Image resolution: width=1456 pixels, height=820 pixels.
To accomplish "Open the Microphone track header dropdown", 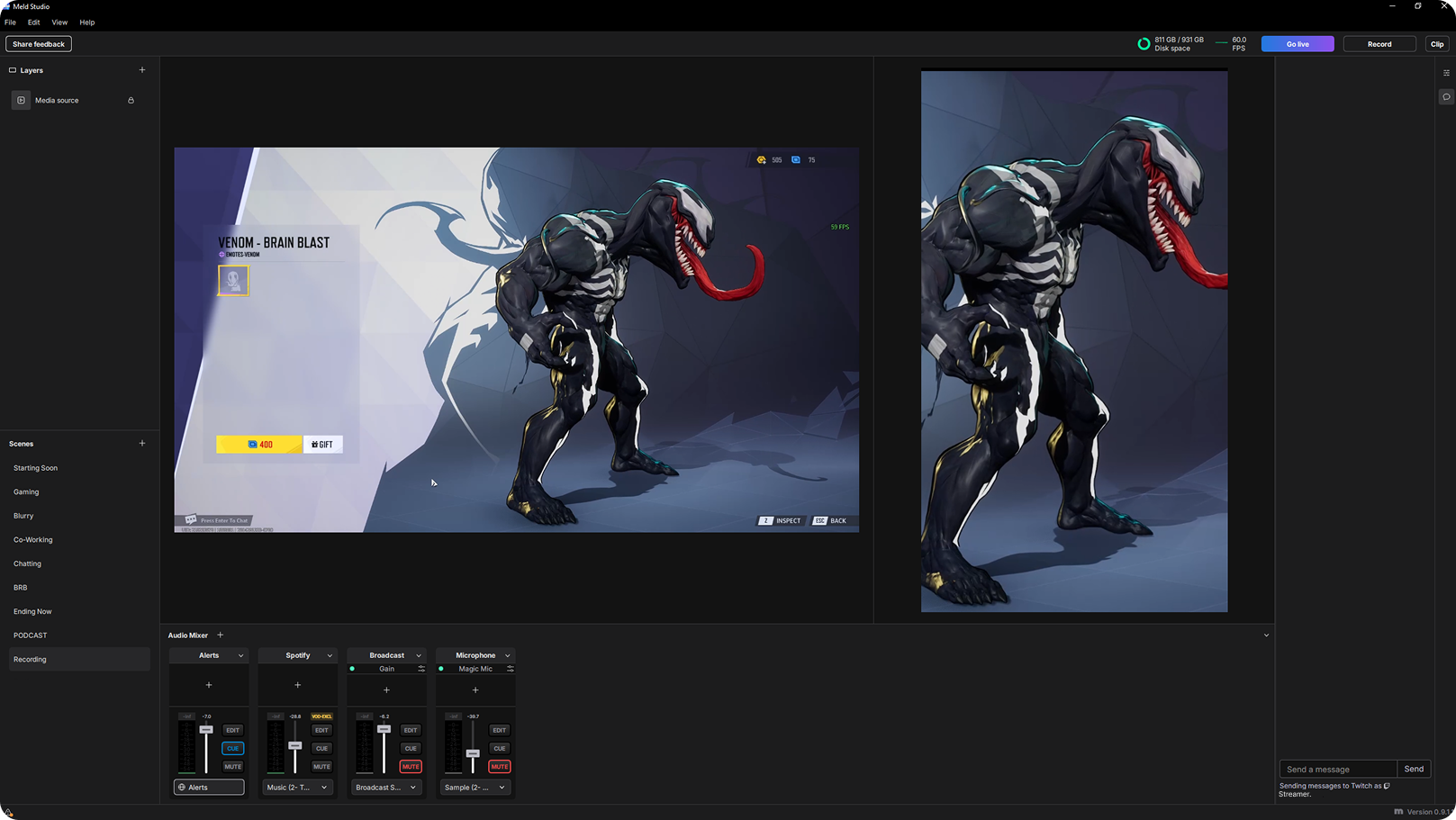I will (x=507, y=656).
